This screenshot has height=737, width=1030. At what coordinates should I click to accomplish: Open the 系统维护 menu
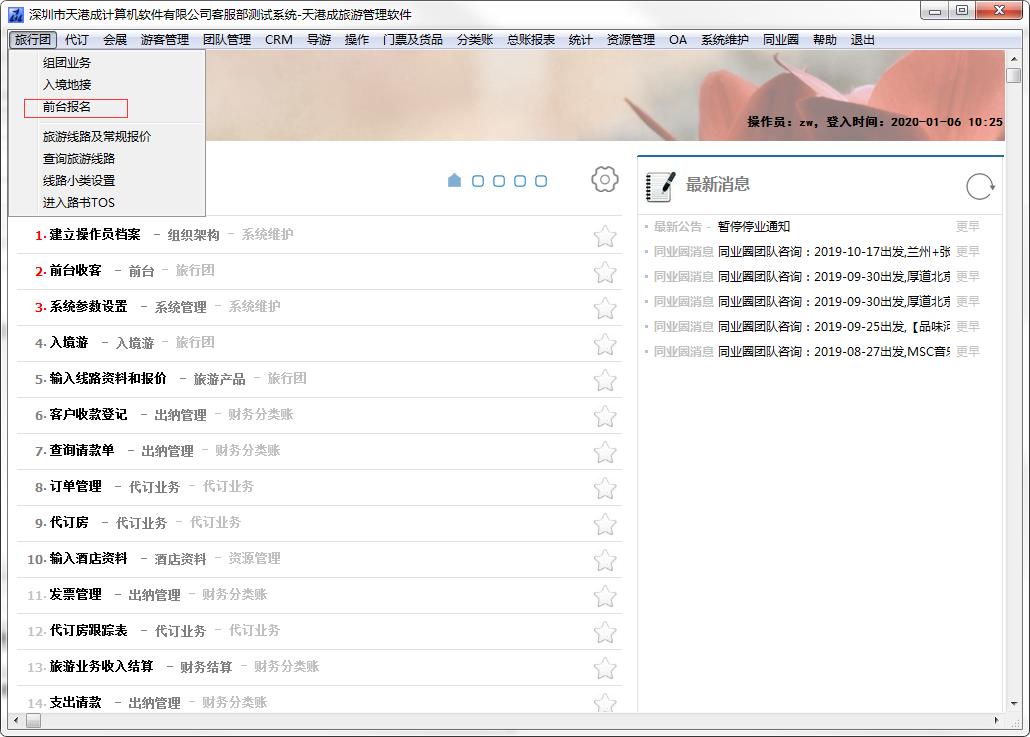coord(724,40)
